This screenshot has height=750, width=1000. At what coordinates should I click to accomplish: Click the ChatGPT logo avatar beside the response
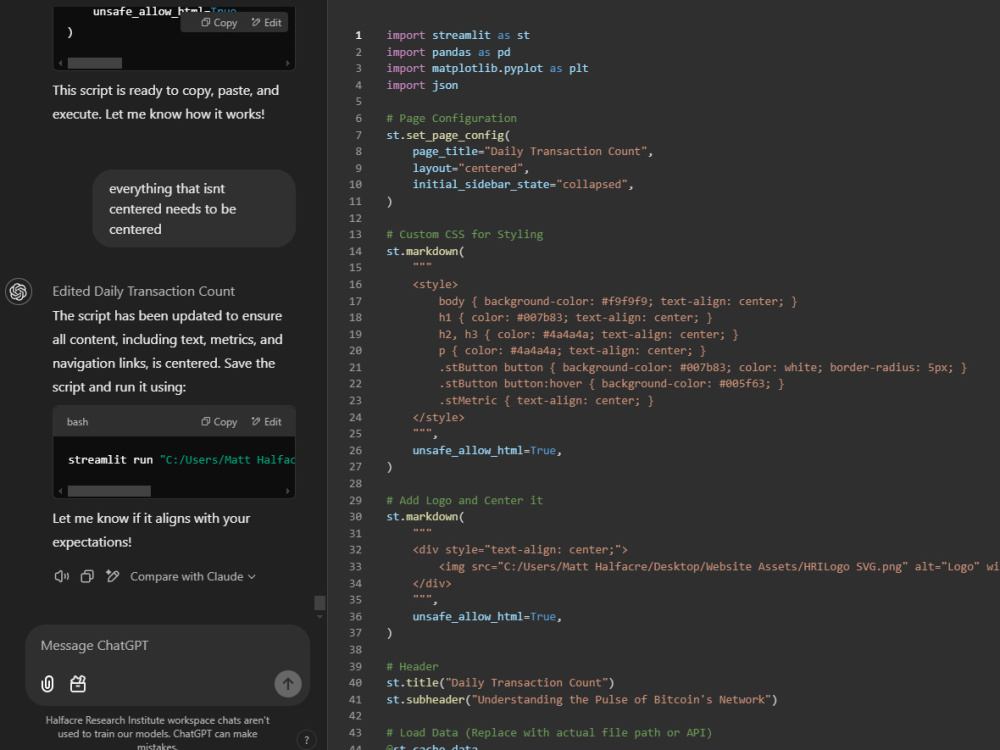(18, 291)
